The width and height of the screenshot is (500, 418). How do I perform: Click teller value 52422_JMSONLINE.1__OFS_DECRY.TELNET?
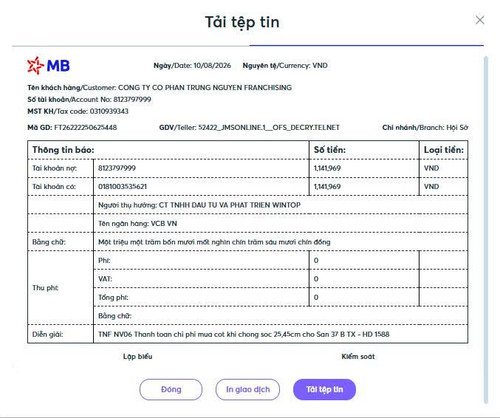tap(269, 127)
